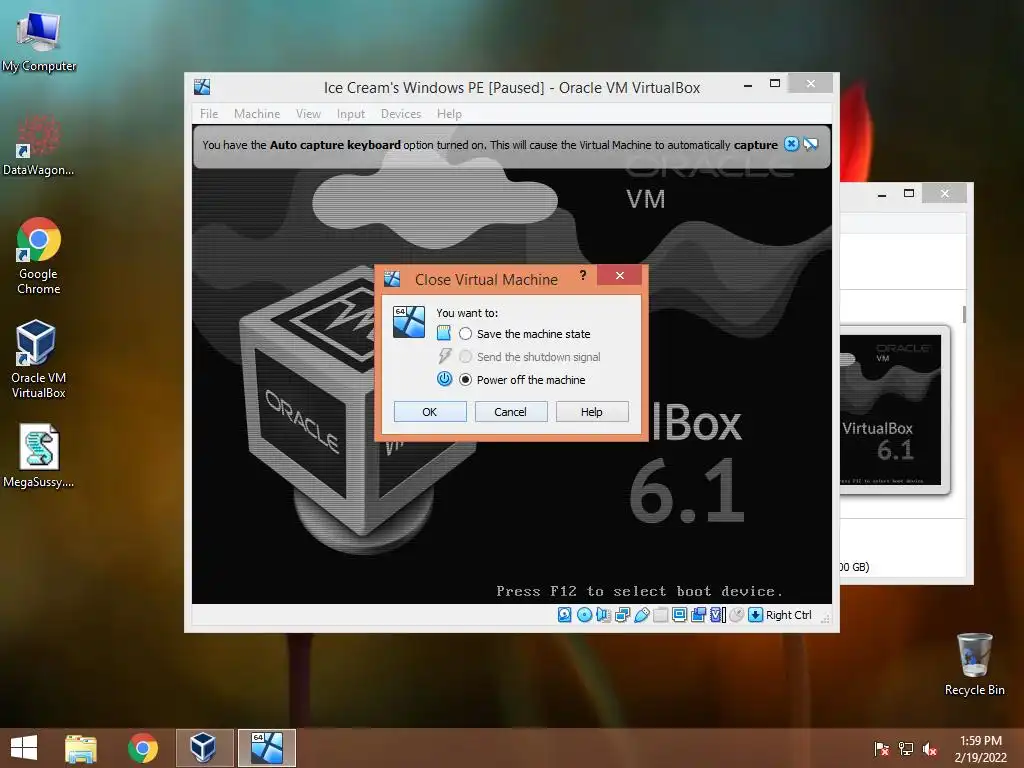Click the USB devices status icon
This screenshot has height=768, width=1024.
[x=641, y=615]
